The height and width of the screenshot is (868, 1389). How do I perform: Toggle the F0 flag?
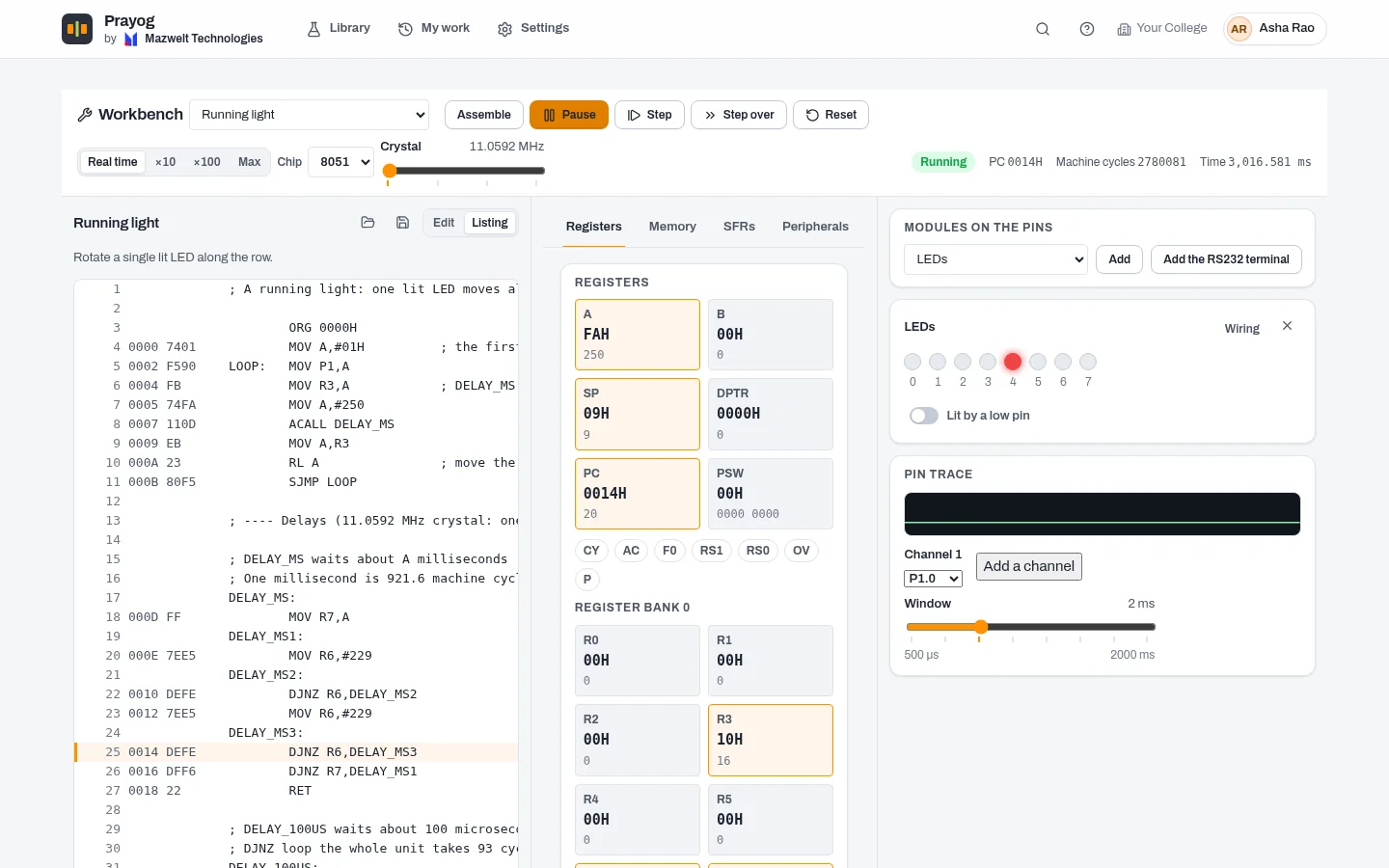[x=669, y=551]
